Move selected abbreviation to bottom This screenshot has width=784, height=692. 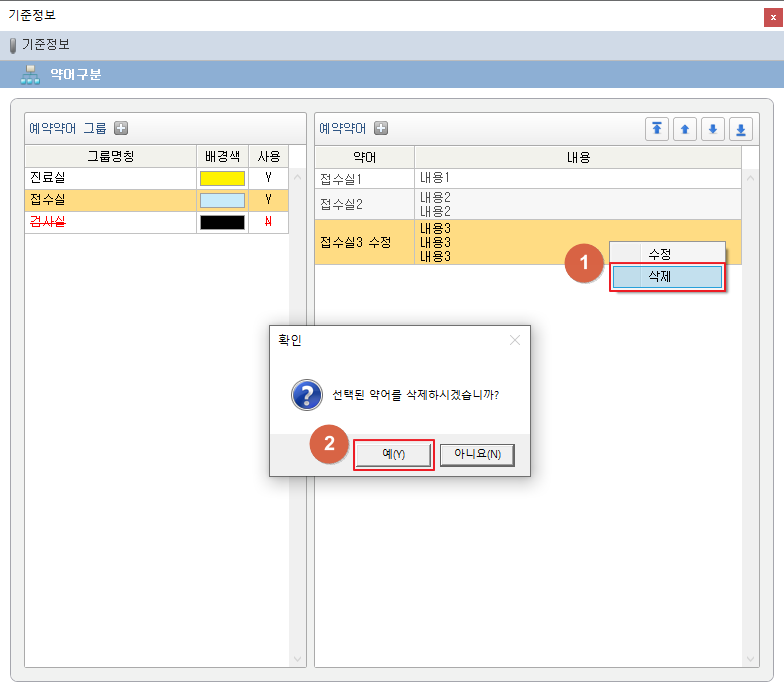pos(741,129)
